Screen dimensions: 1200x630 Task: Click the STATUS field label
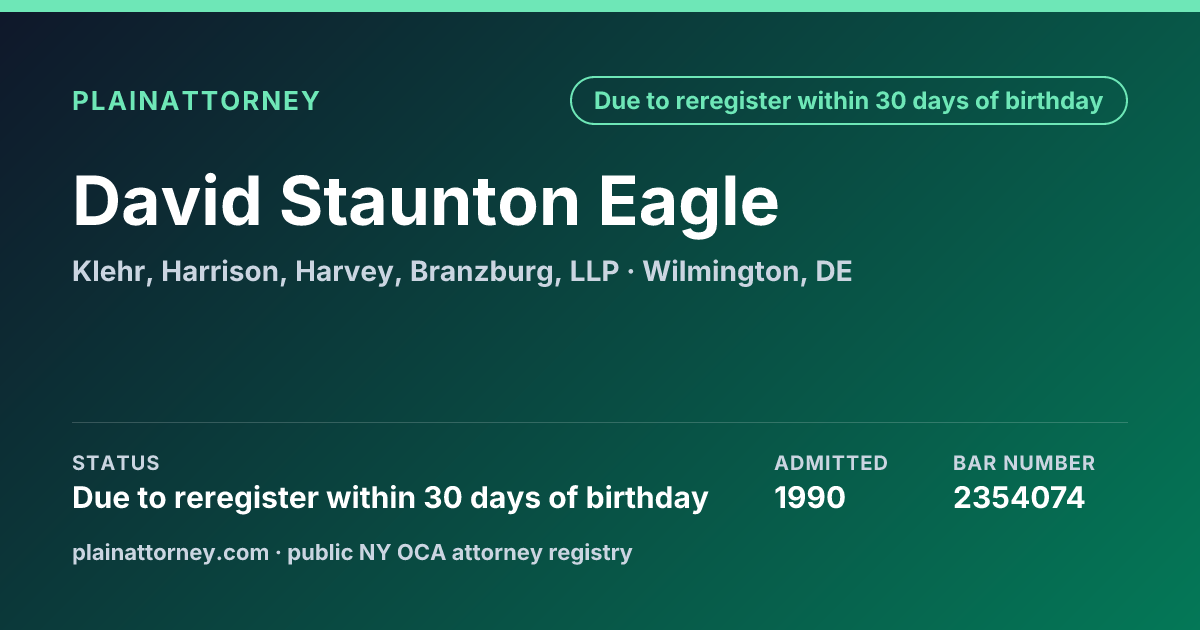click(116, 463)
